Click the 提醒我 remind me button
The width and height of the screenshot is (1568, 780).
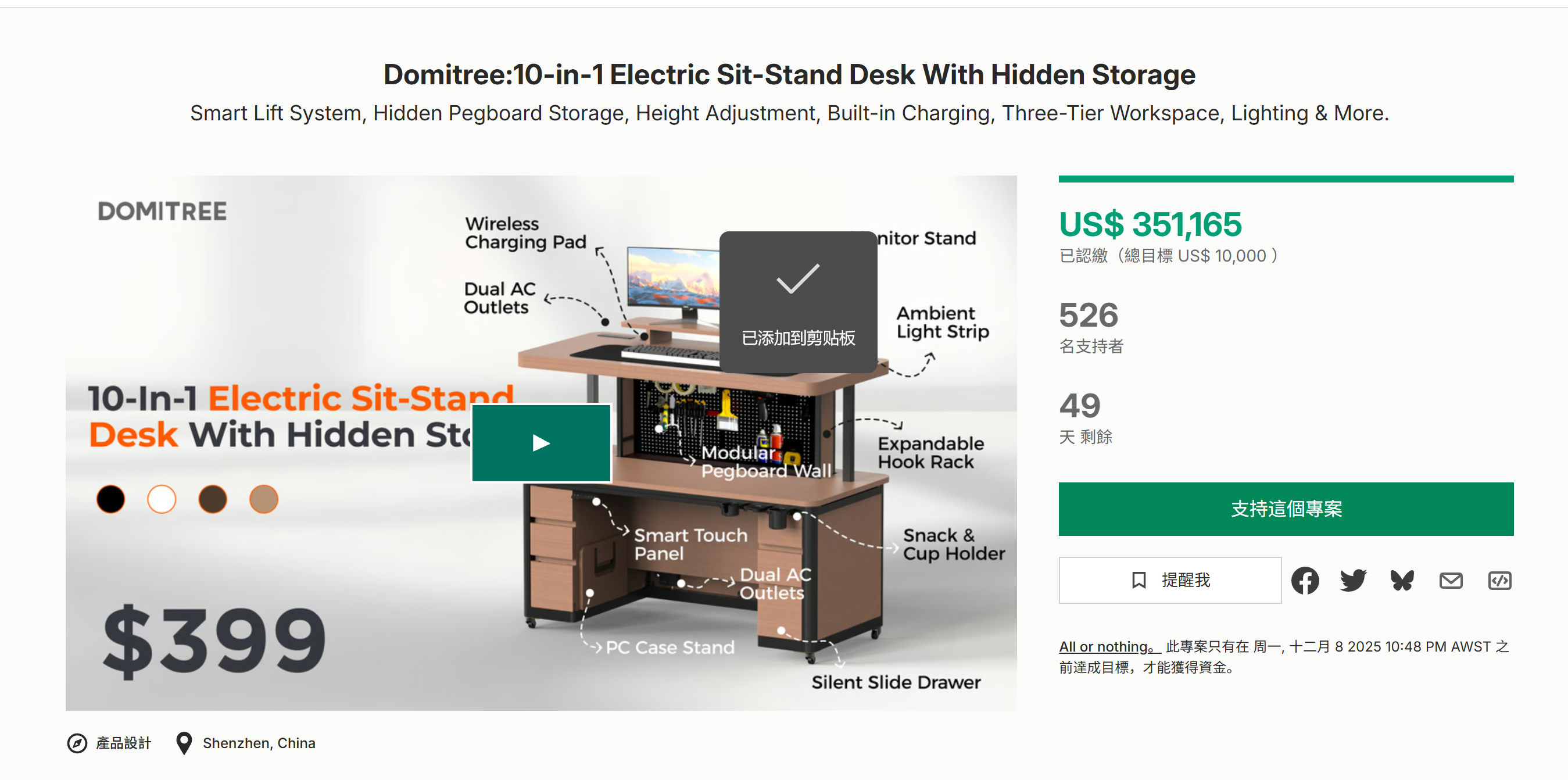tap(1169, 580)
